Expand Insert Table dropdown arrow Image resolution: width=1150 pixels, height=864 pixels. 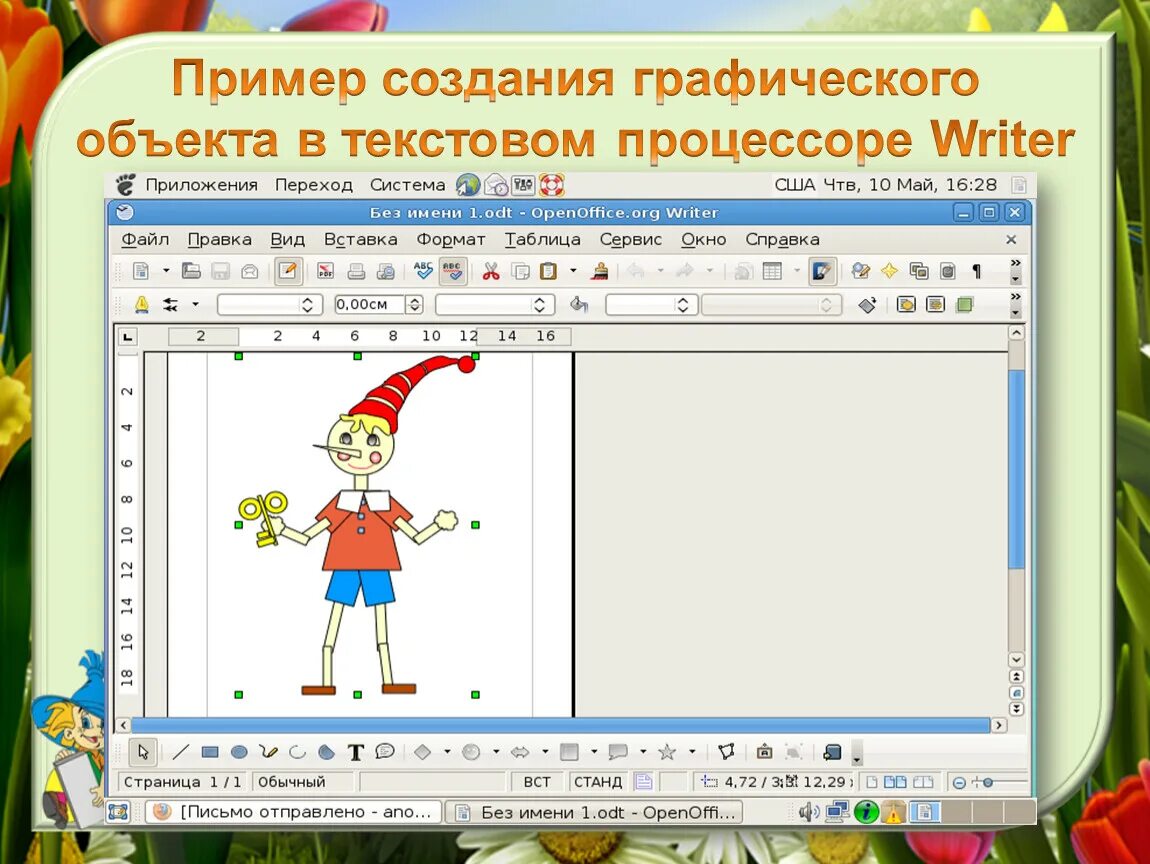pyautogui.click(x=797, y=271)
